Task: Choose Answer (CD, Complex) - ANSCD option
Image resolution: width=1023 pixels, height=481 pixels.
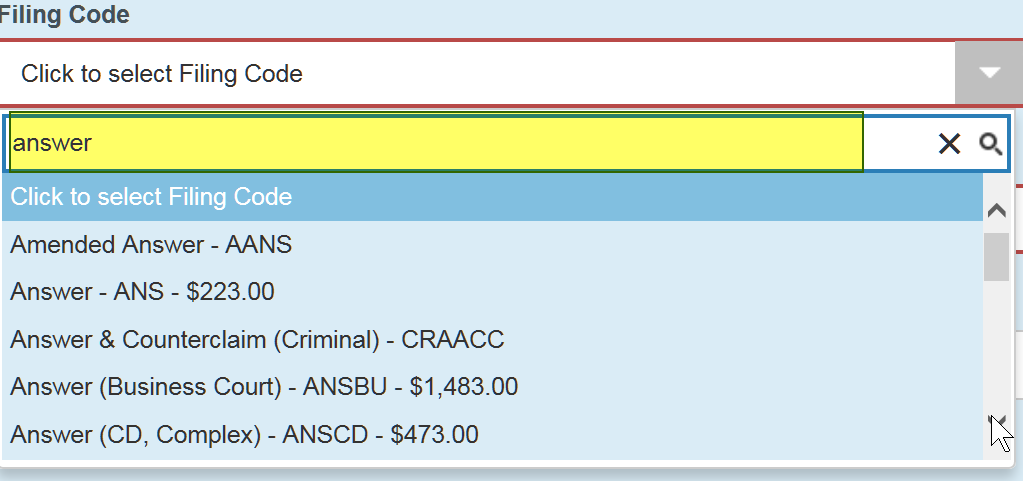Action: (493, 434)
